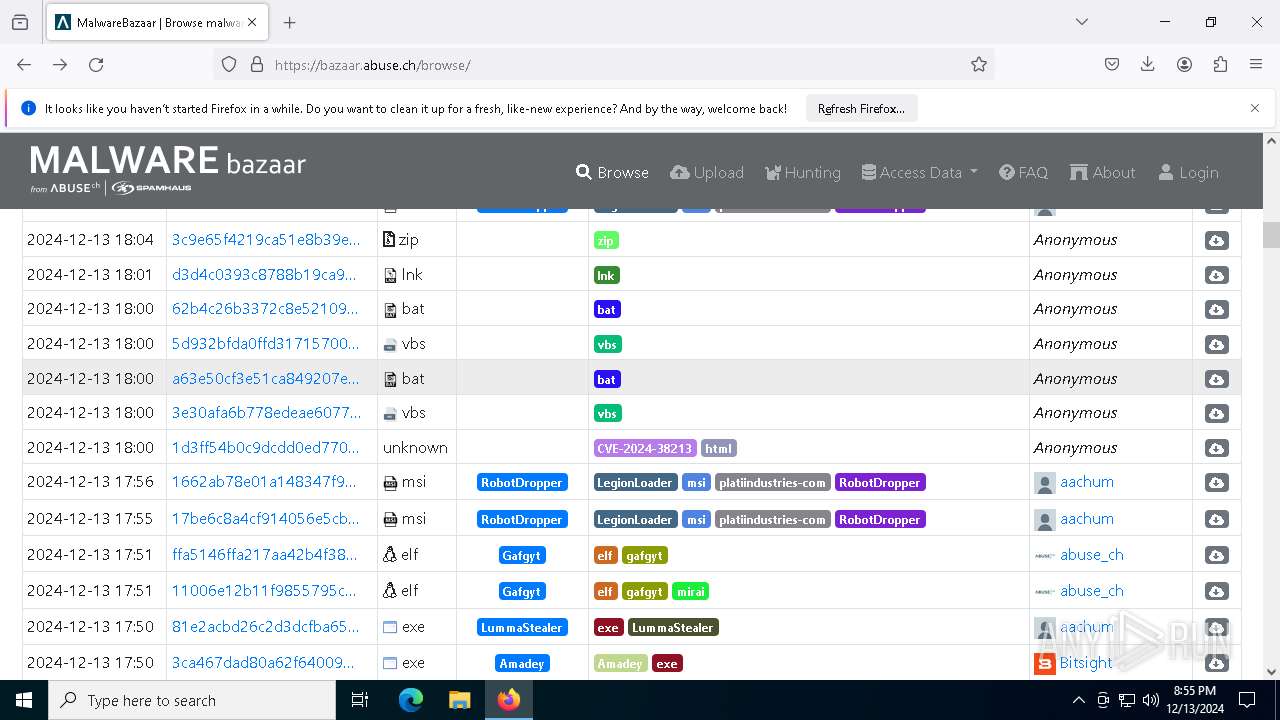Bookmark this page with the star icon
The image size is (1280, 720).
979,64
